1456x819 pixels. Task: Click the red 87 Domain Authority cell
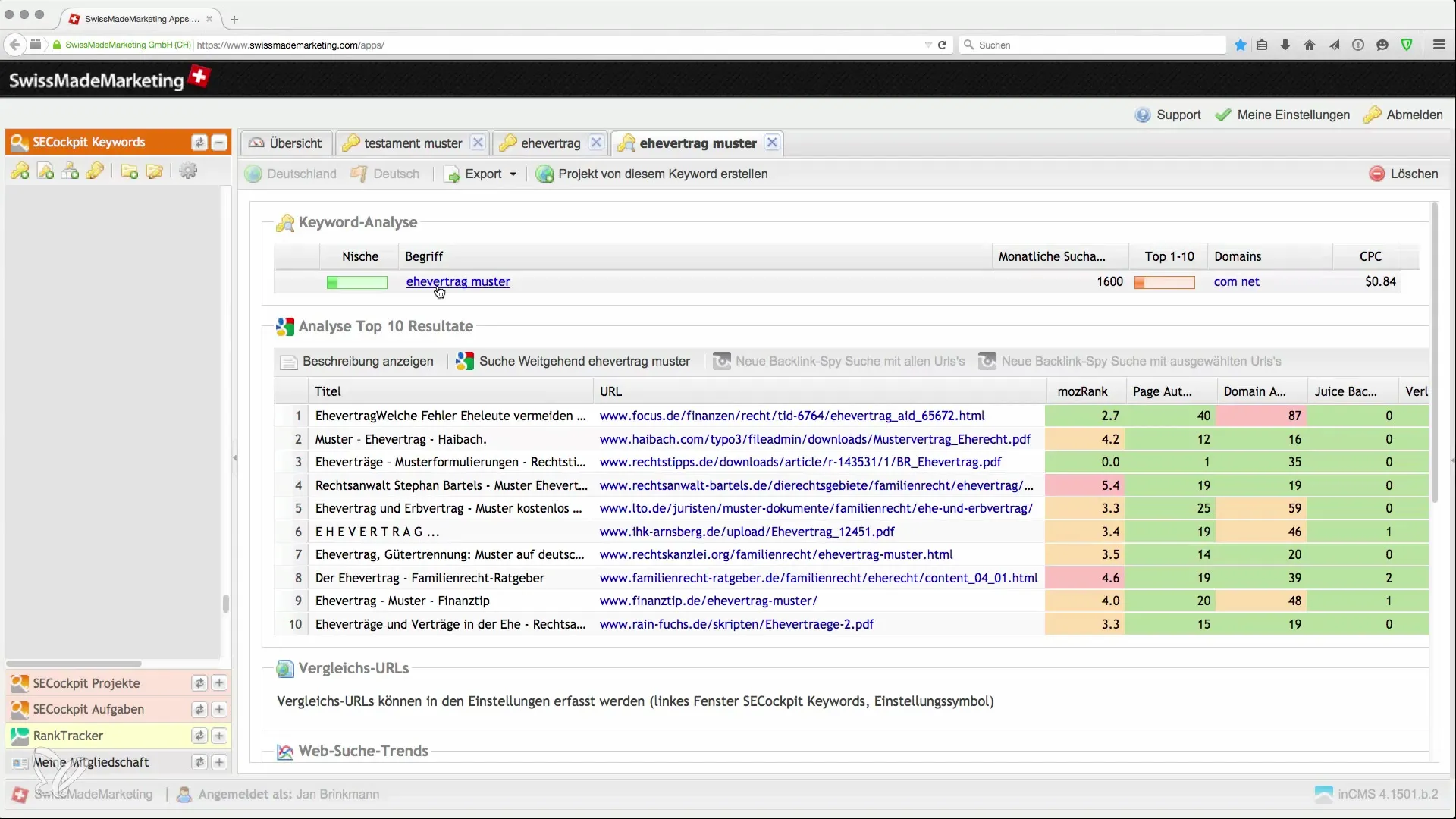click(1260, 416)
